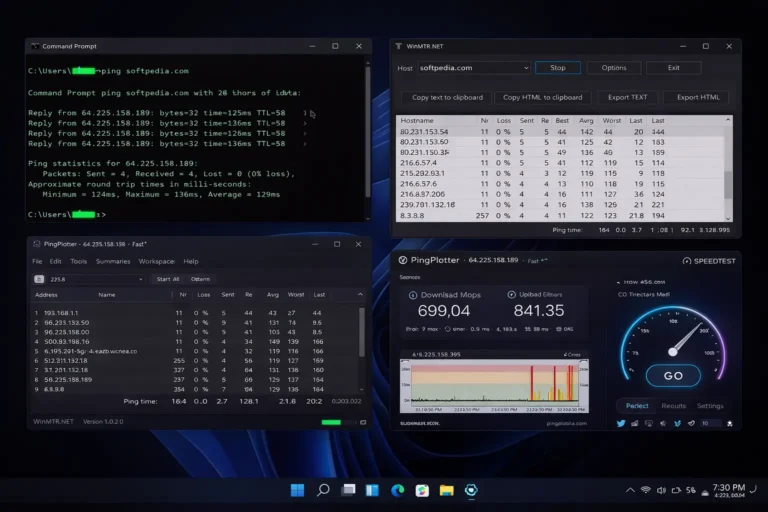Click the Options button in WinMTR
Viewport: 768px width, 512px height.
click(614, 68)
